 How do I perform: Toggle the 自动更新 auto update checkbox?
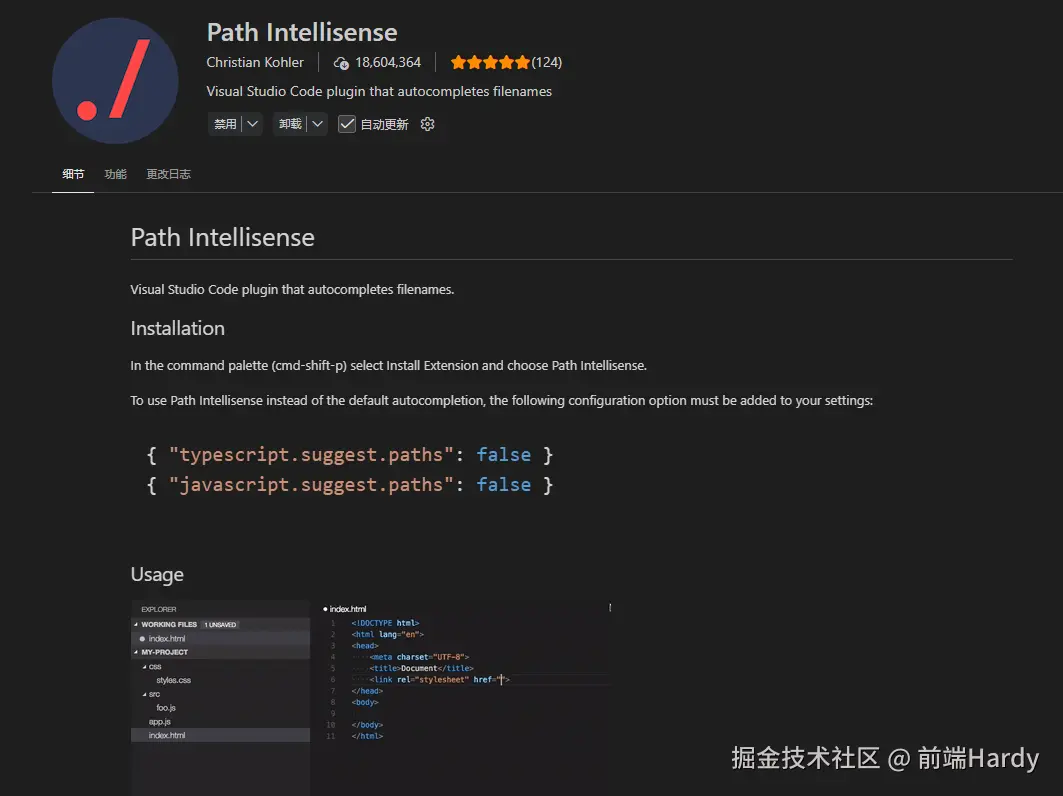346,124
